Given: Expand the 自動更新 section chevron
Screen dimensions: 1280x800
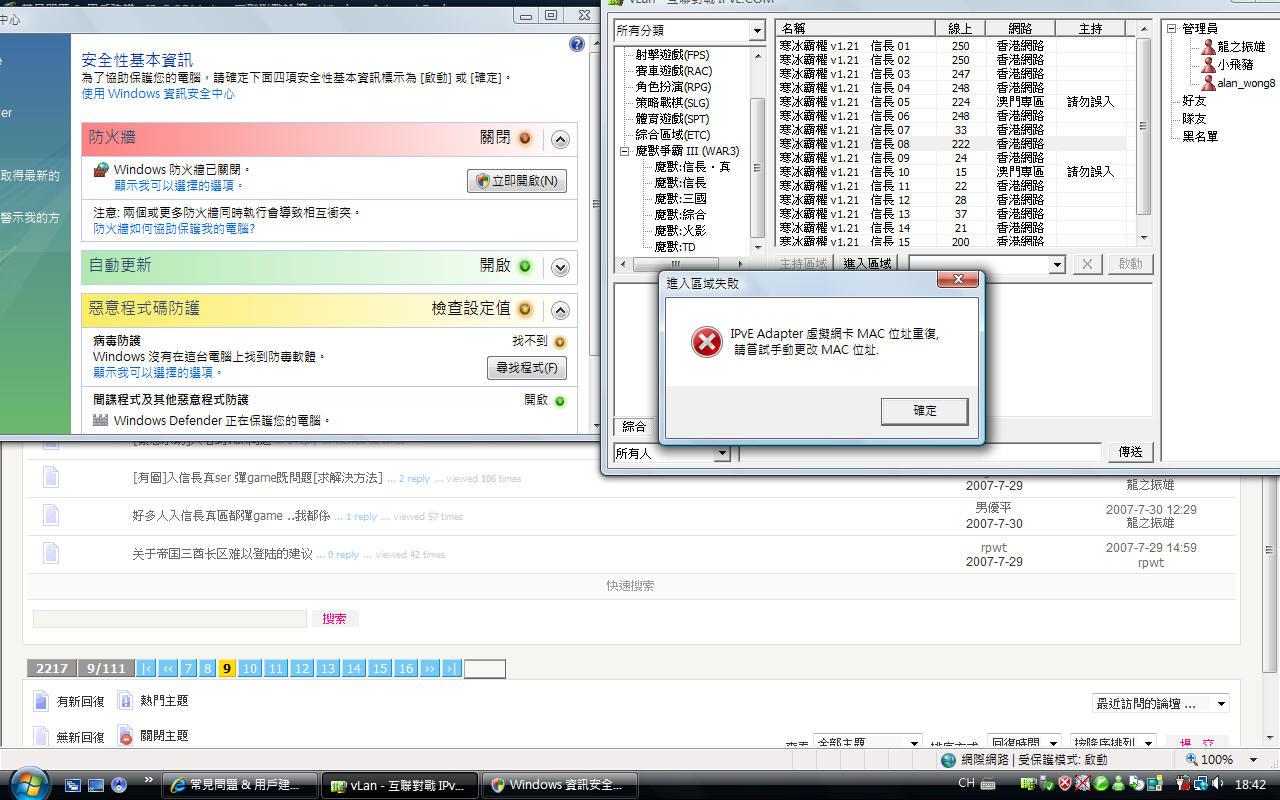Looking at the screenshot, I should coord(560,267).
